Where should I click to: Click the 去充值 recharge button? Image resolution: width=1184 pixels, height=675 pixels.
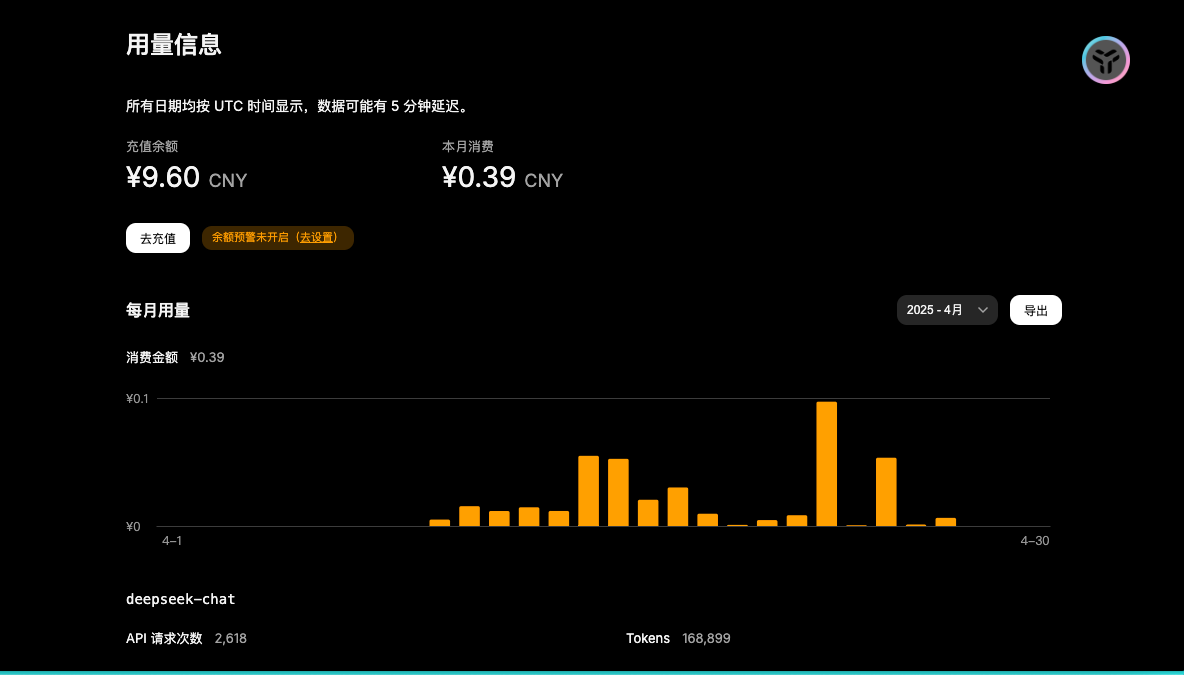click(158, 238)
